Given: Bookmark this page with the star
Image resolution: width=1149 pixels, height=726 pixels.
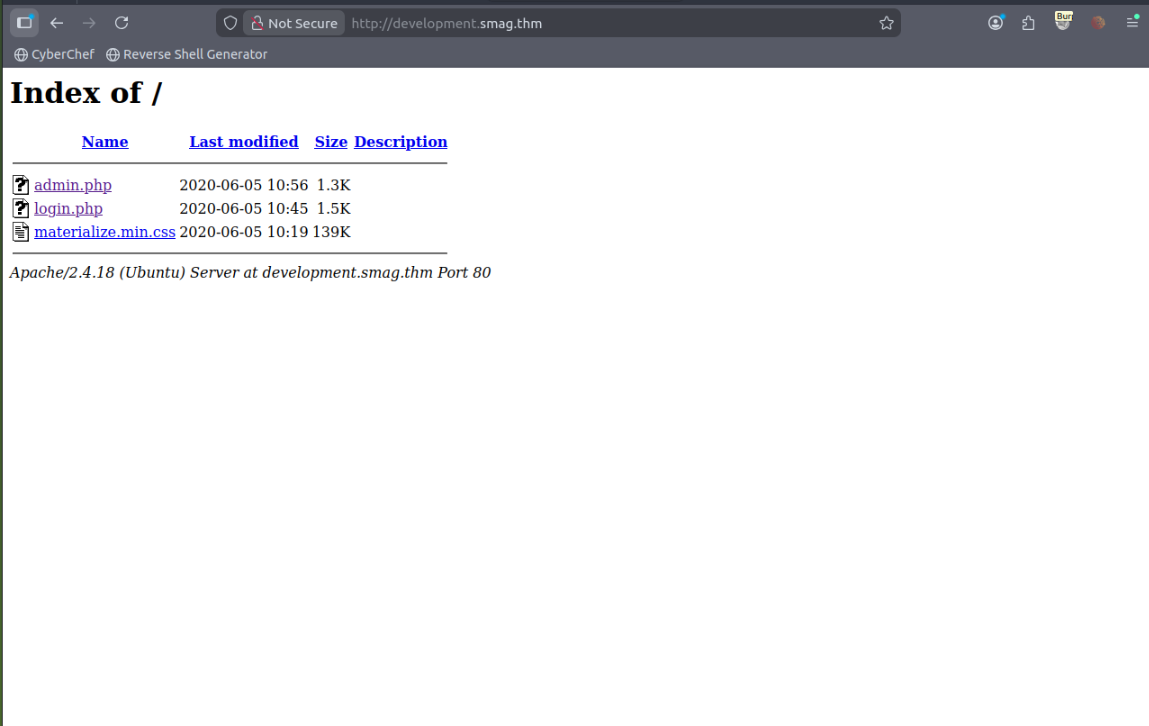Looking at the screenshot, I should 886,23.
